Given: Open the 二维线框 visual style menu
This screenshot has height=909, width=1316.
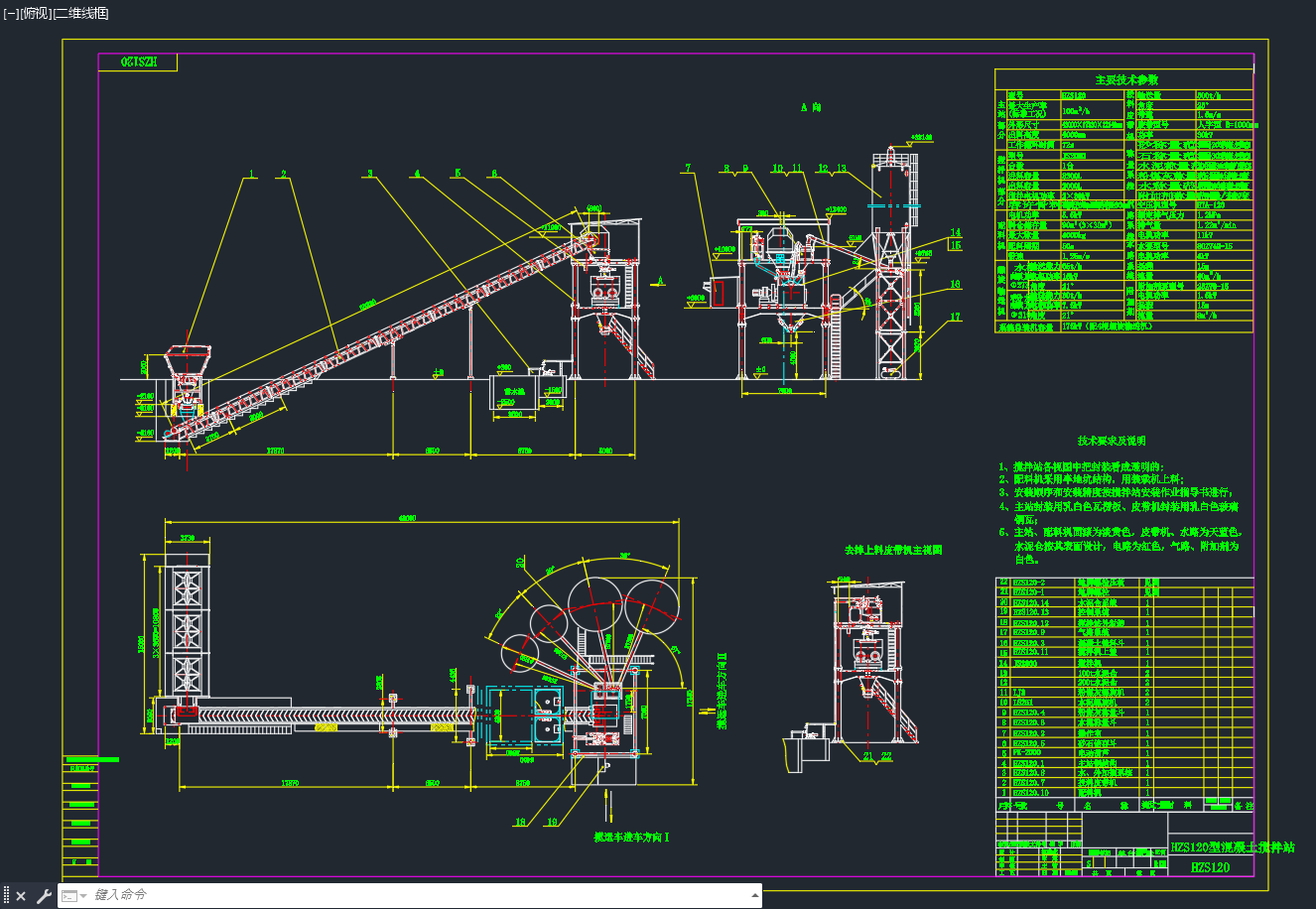Looking at the screenshot, I should tap(79, 13).
